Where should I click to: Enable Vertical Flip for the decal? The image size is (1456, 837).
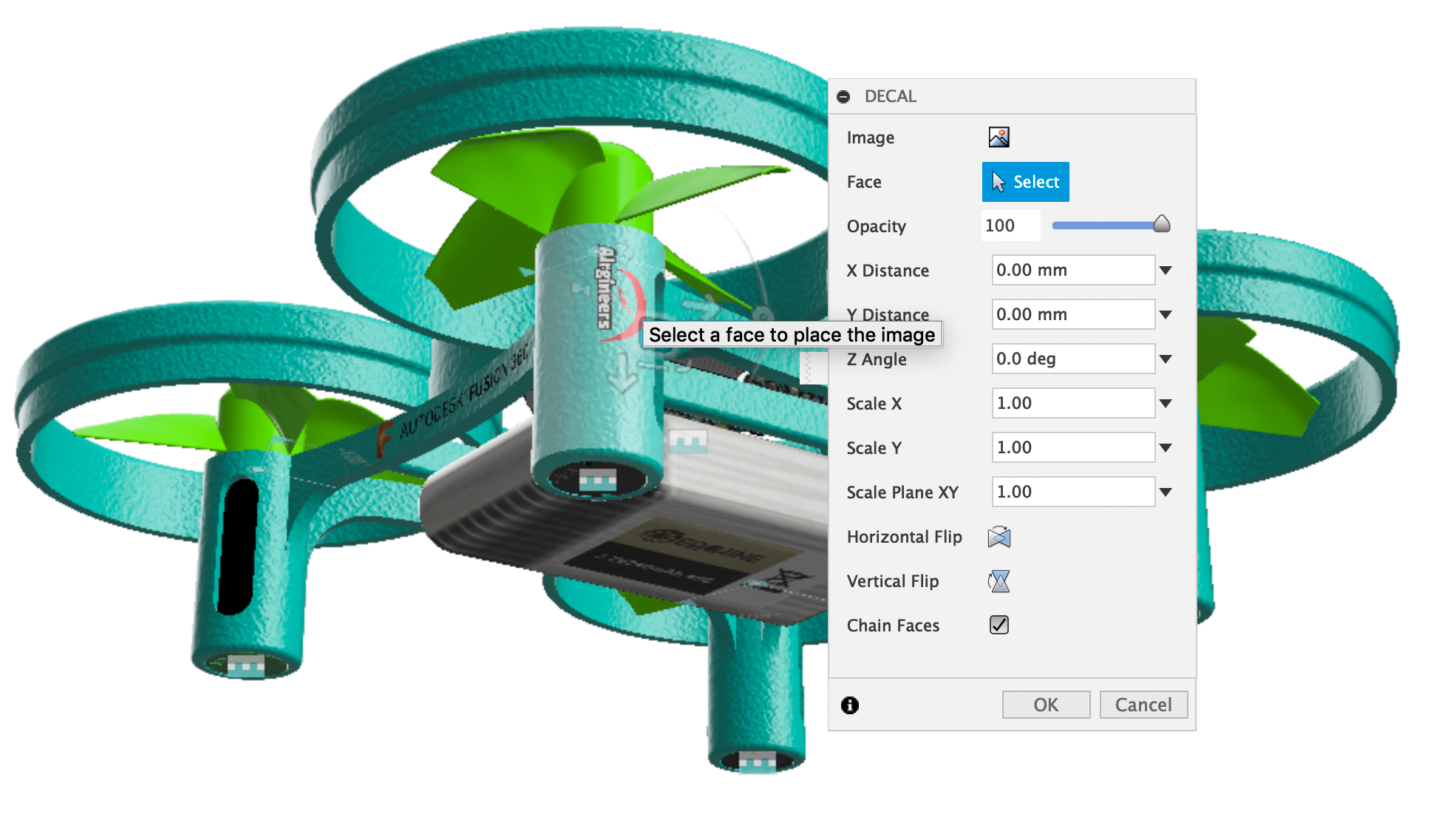(x=999, y=581)
